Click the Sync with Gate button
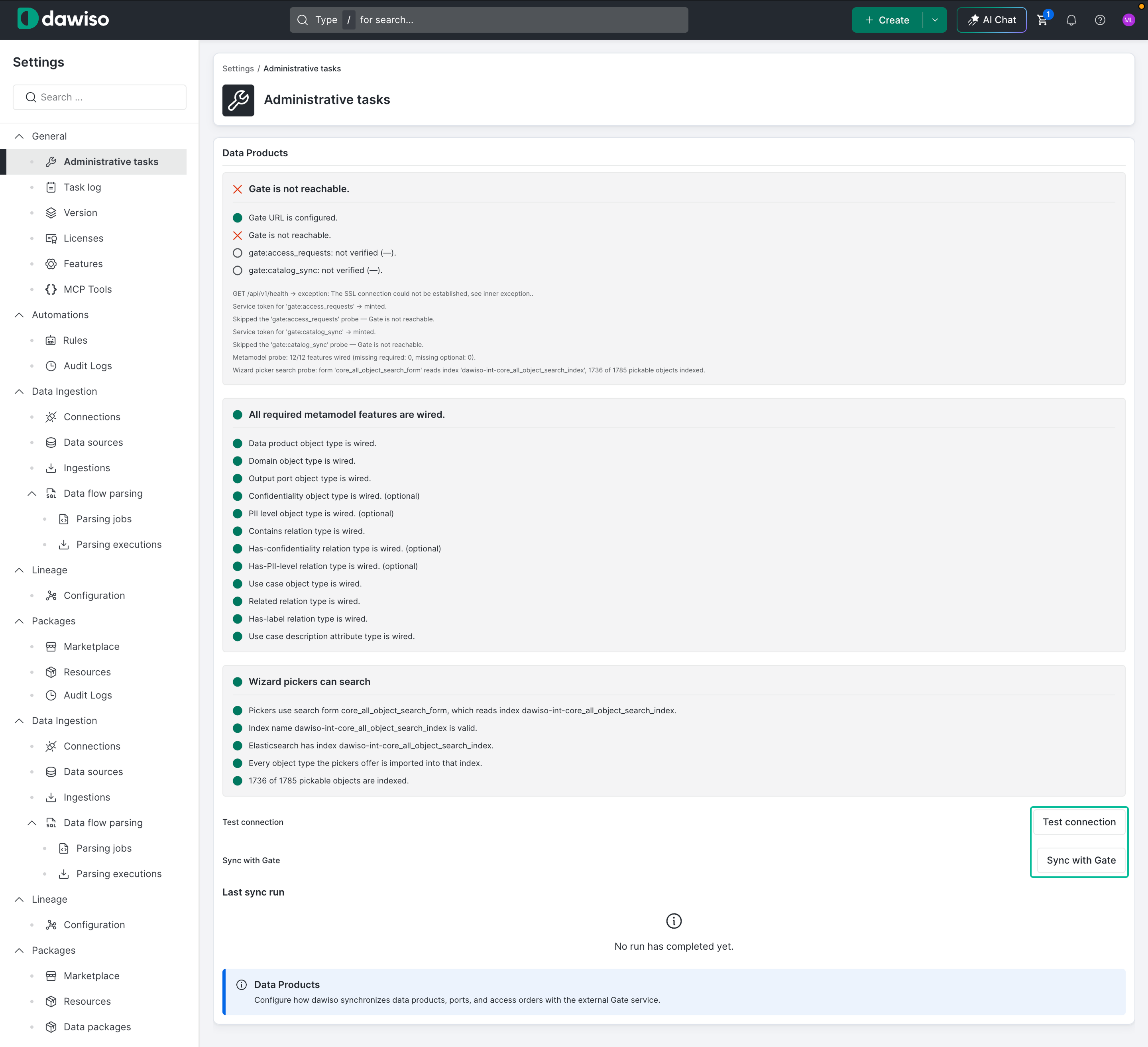The height and width of the screenshot is (1047, 1148). pyautogui.click(x=1081, y=860)
